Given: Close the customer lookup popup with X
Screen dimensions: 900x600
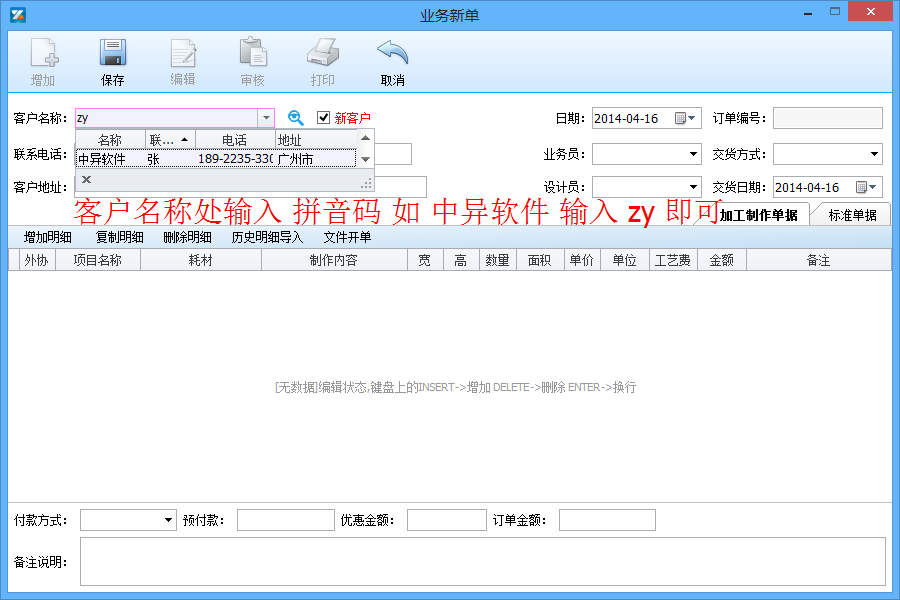Looking at the screenshot, I should click(x=86, y=180).
